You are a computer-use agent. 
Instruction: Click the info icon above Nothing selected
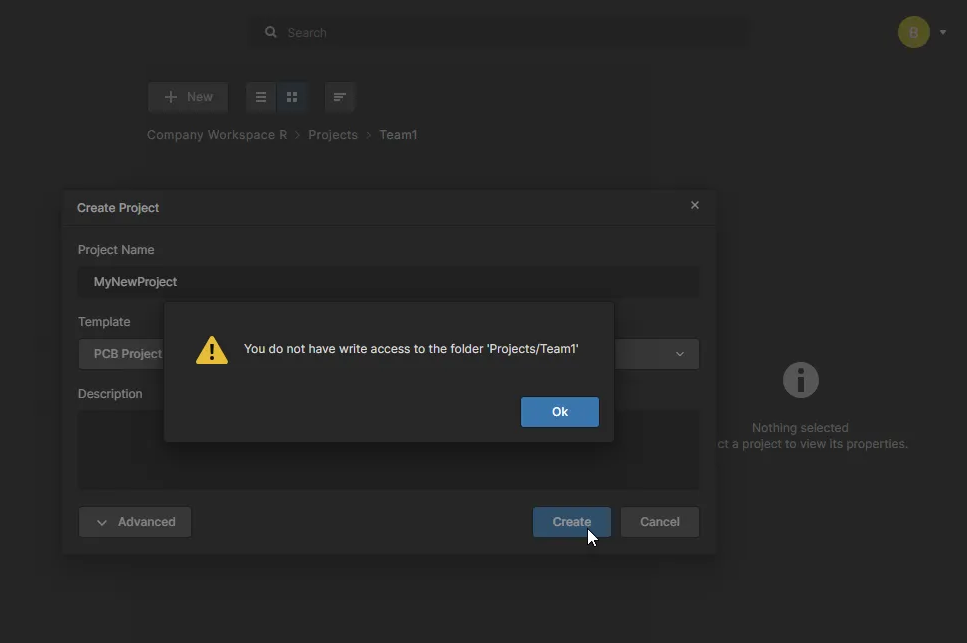tap(800, 380)
